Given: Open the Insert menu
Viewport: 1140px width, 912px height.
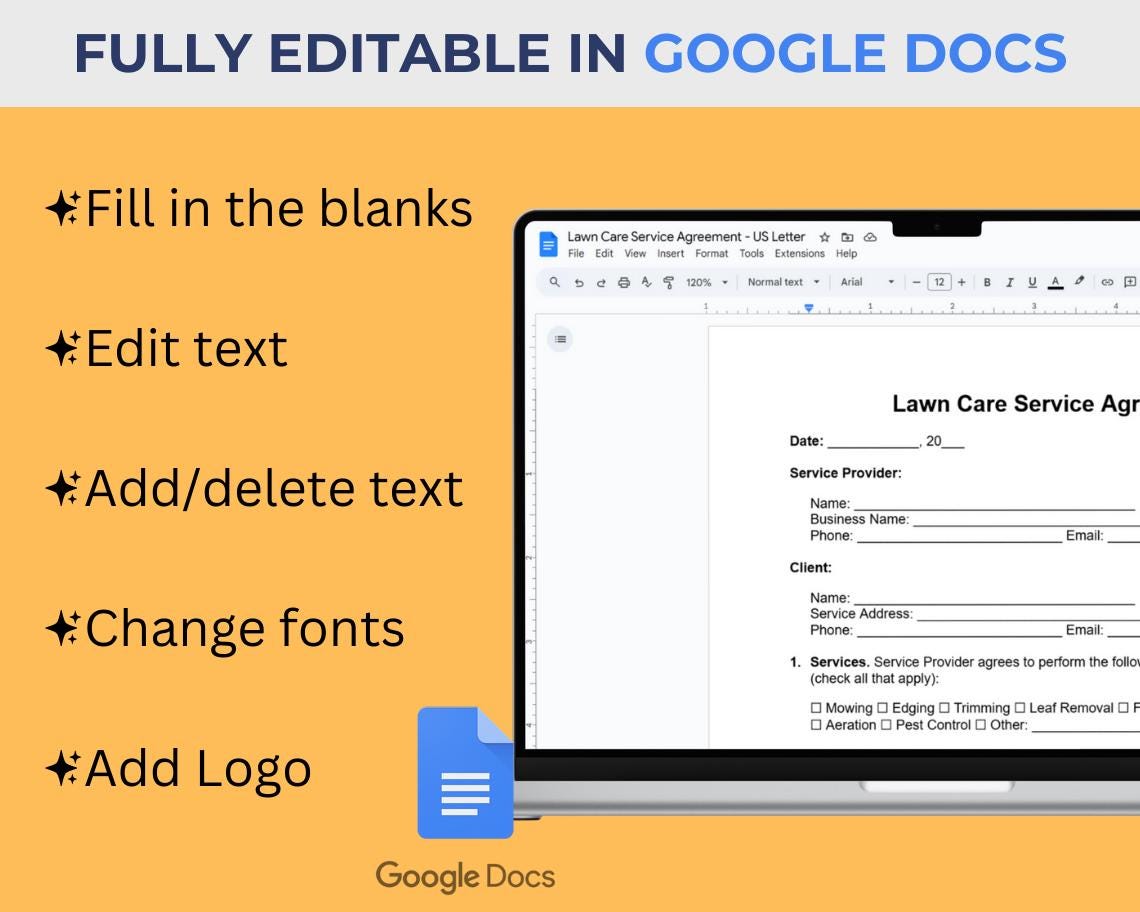Looking at the screenshot, I should click(670, 254).
